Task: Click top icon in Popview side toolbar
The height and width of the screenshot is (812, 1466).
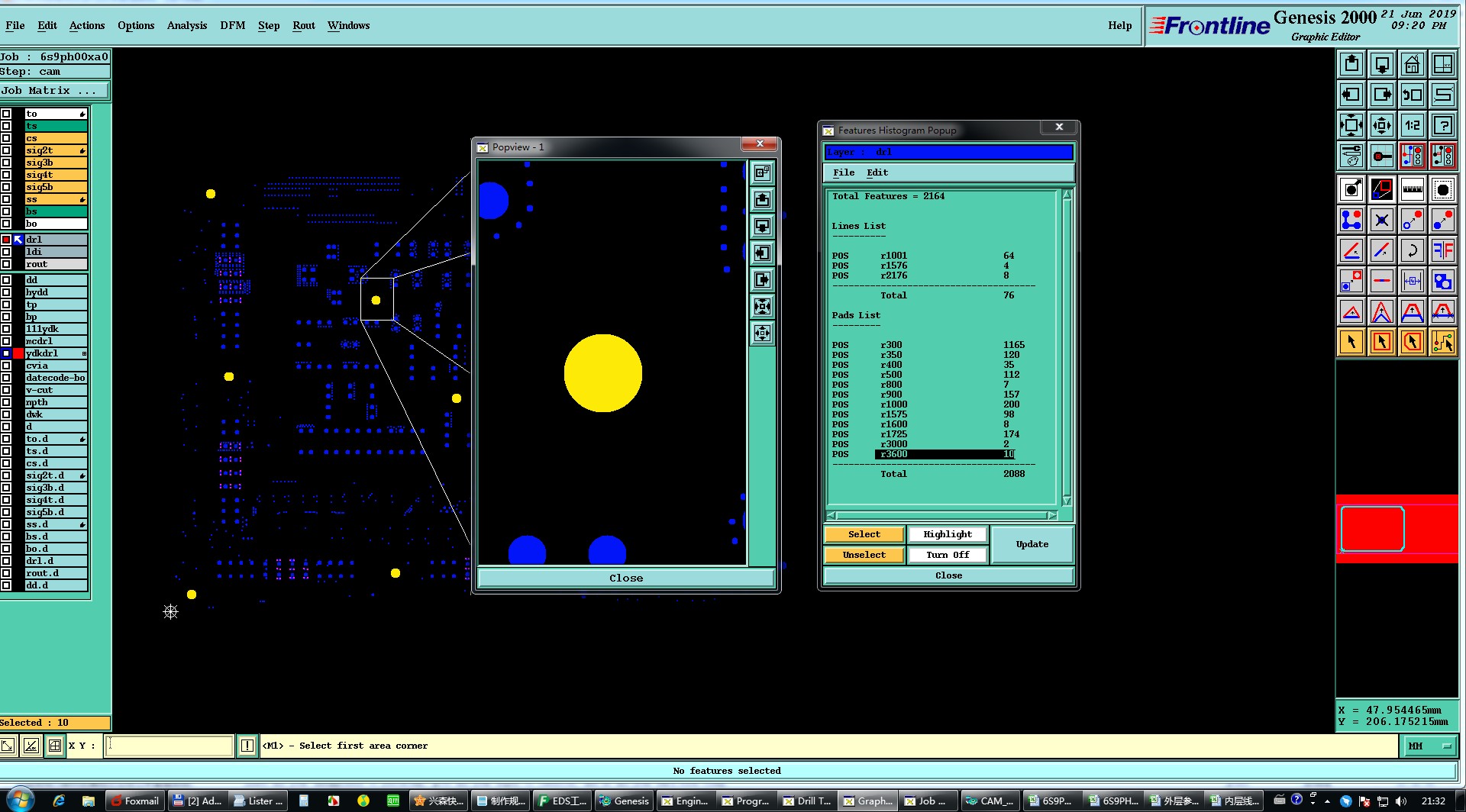Action: [762, 173]
